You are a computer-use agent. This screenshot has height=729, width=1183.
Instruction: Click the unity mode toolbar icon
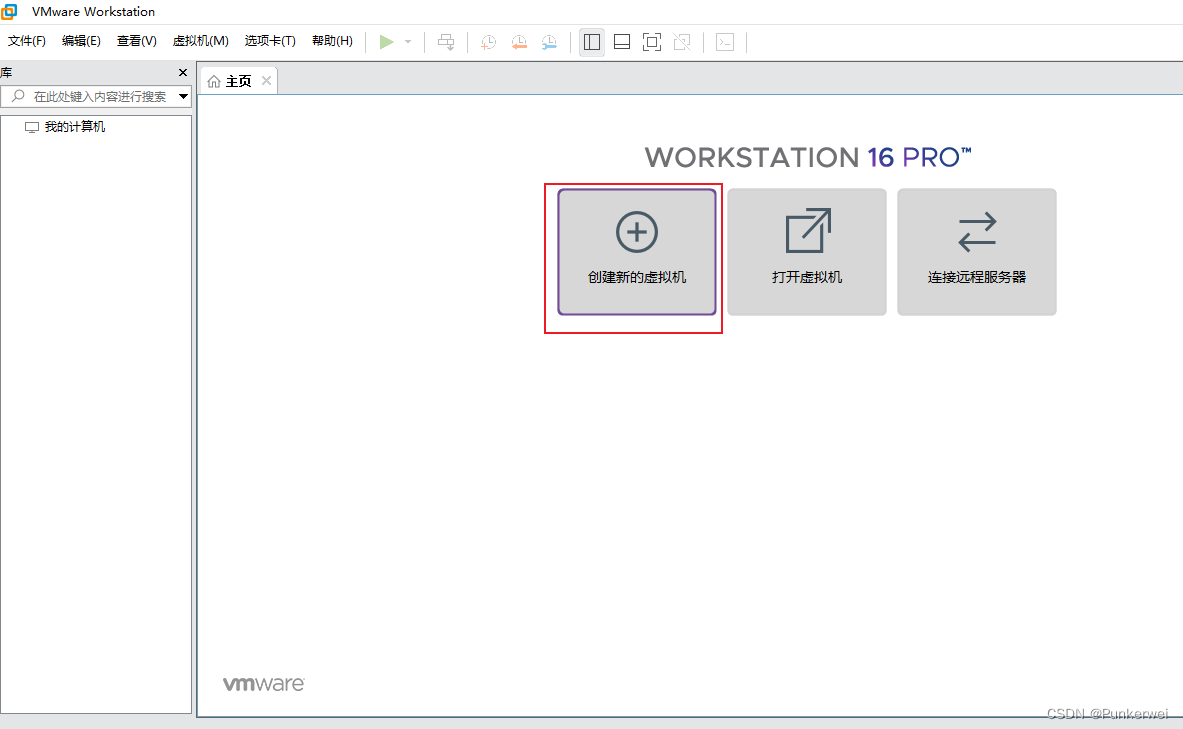coord(682,42)
